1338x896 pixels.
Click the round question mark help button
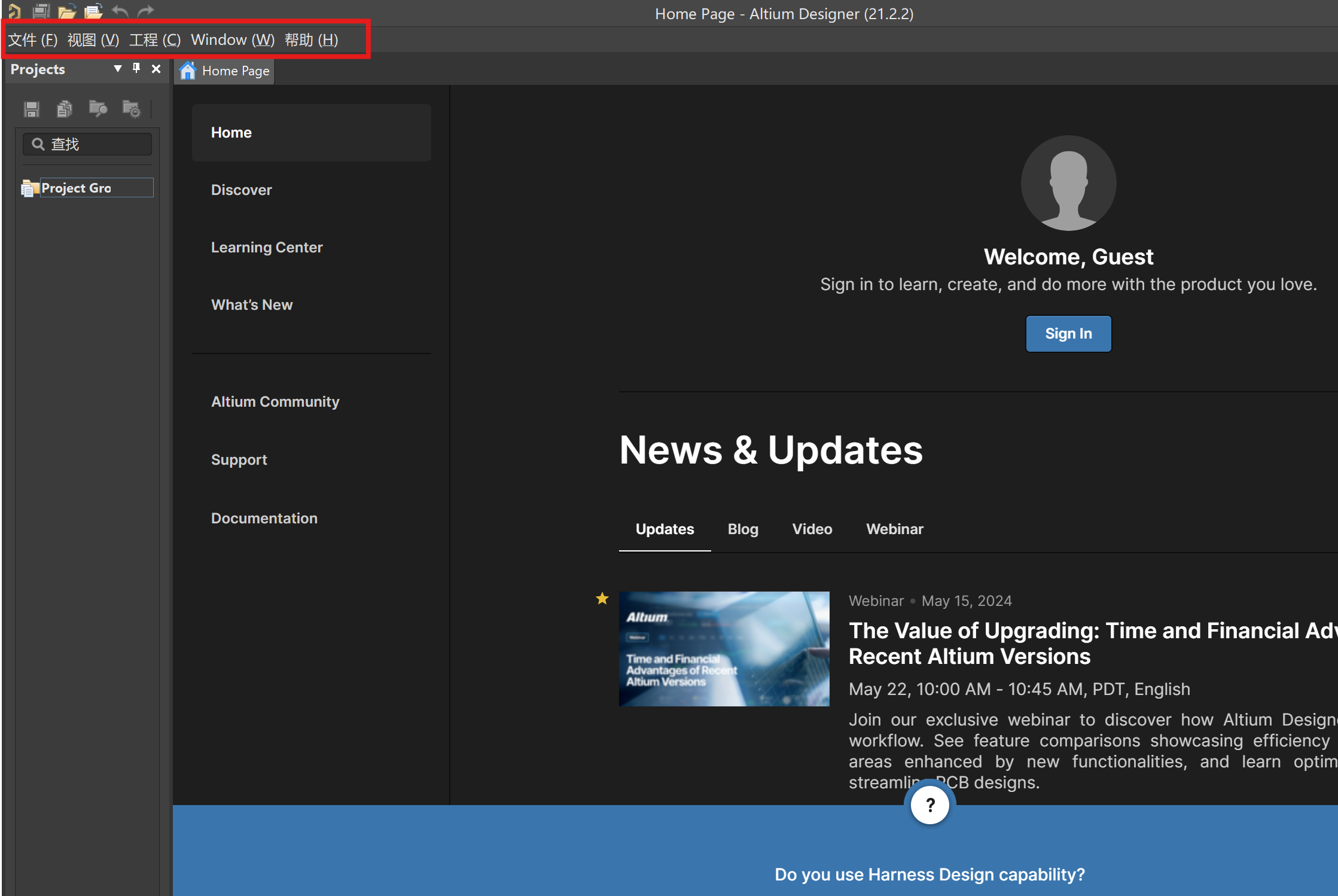[x=930, y=806]
